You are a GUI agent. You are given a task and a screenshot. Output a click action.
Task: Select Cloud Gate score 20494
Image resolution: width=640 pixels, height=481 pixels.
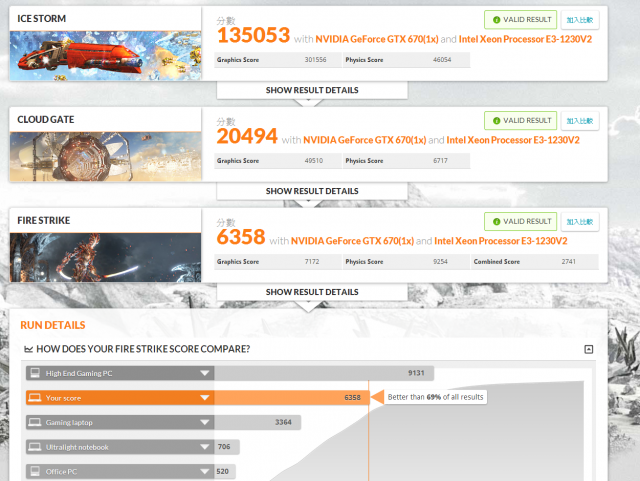point(247,136)
